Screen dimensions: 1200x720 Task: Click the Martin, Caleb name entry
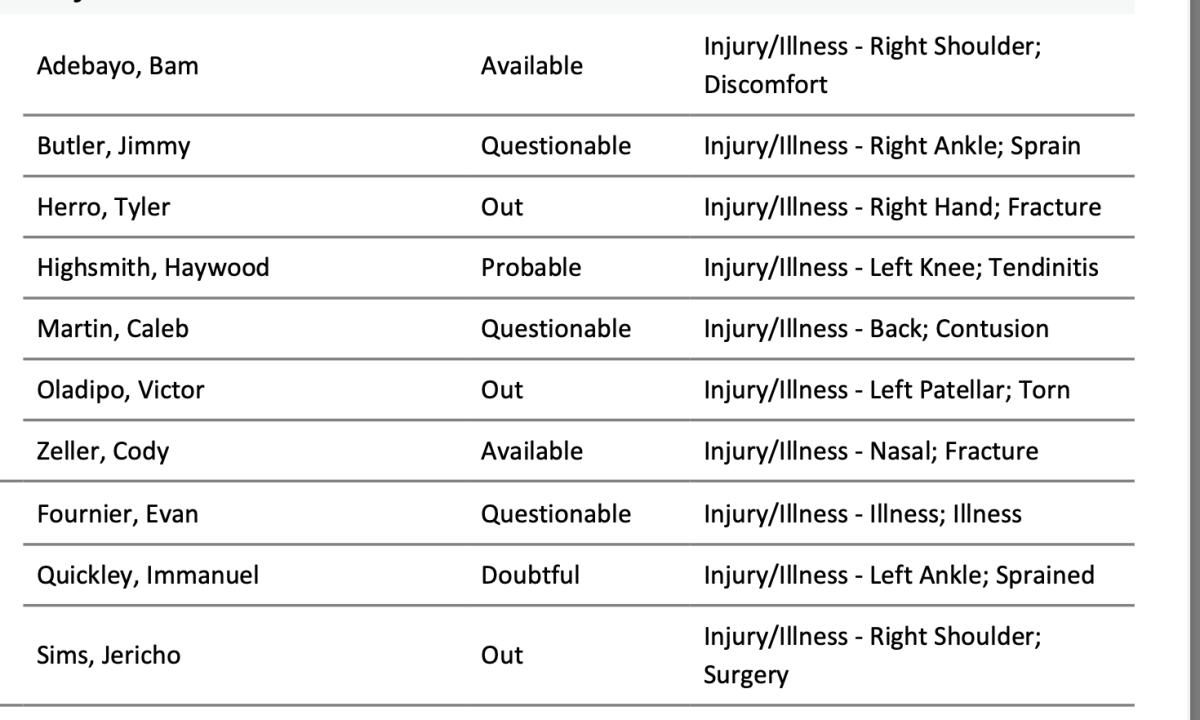[x=112, y=329]
